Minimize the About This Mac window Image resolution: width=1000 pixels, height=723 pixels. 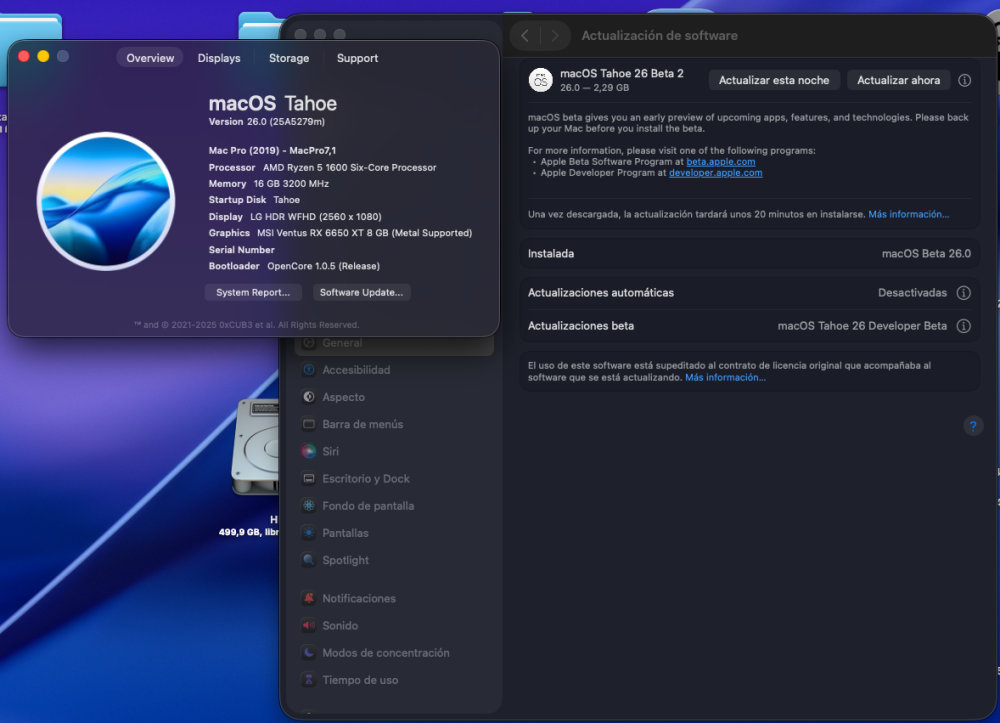tap(43, 56)
